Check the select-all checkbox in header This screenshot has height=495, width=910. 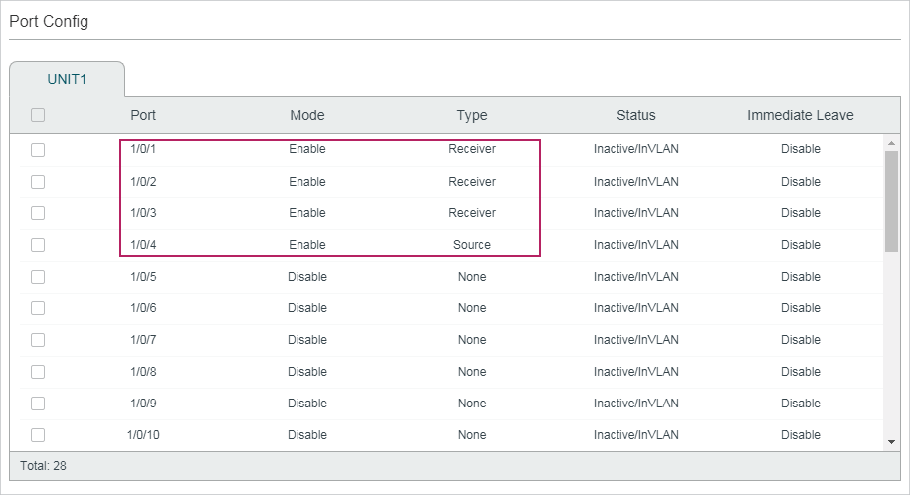pos(38,115)
